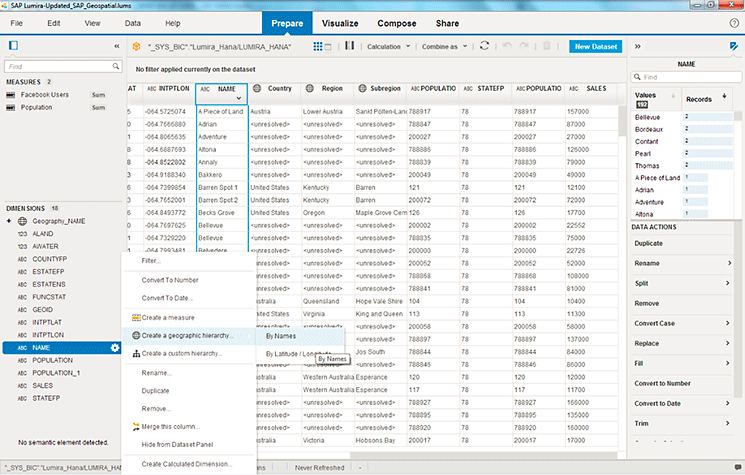This screenshot has height=475, width=745.
Task: Click the trash delete icon
Action: coord(546,46)
